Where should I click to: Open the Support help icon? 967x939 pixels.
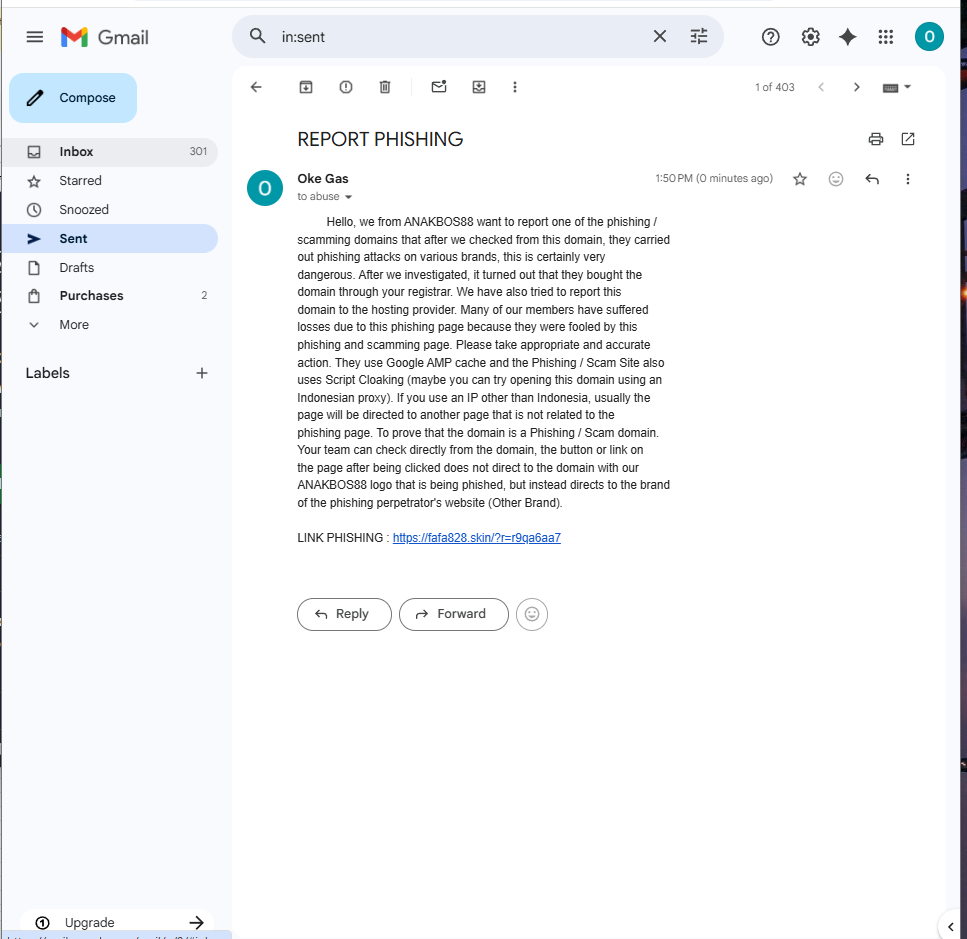(770, 37)
